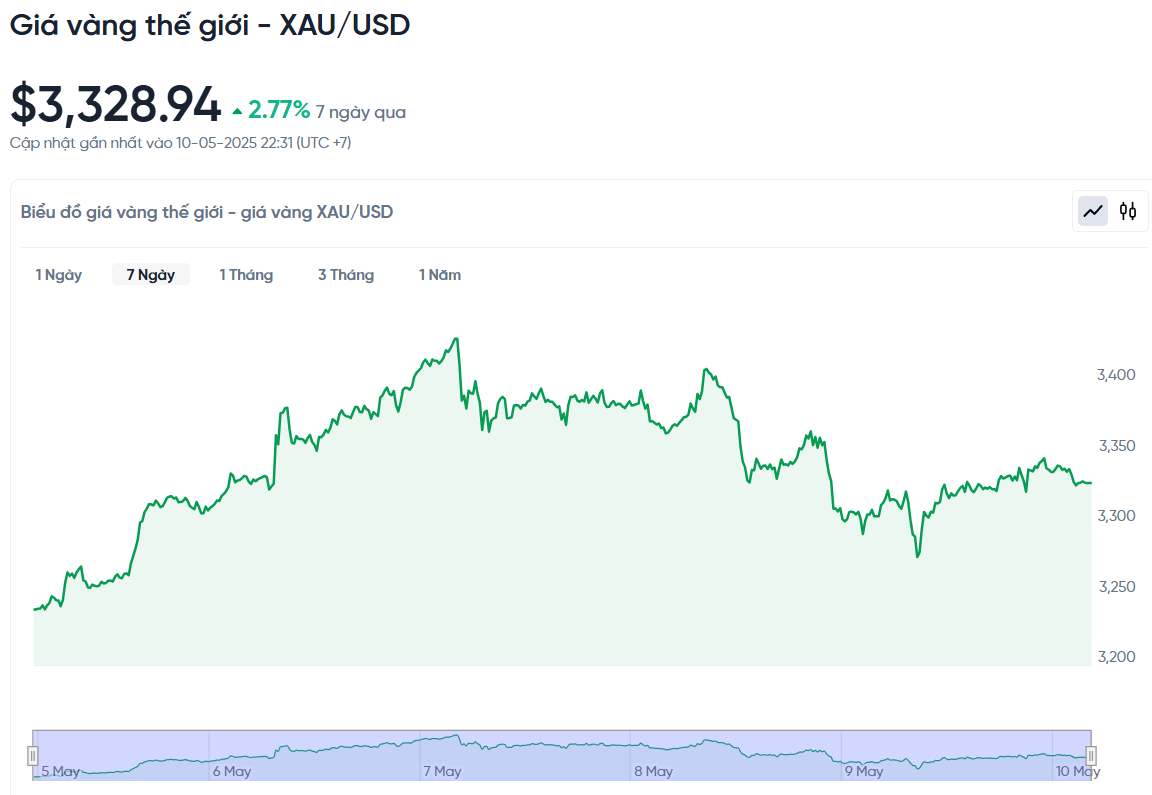Click the green up-arrow trend indicator

coord(237,111)
